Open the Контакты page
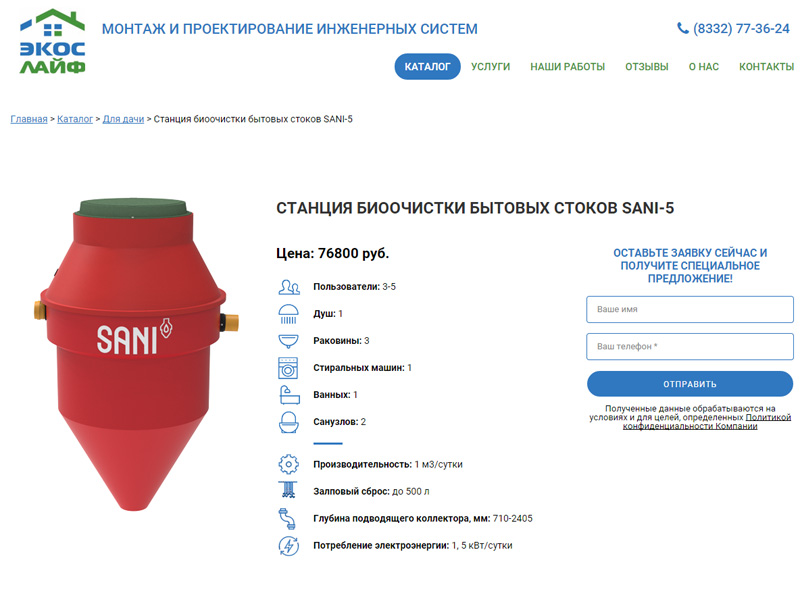The height and width of the screenshot is (600, 800). [766, 67]
